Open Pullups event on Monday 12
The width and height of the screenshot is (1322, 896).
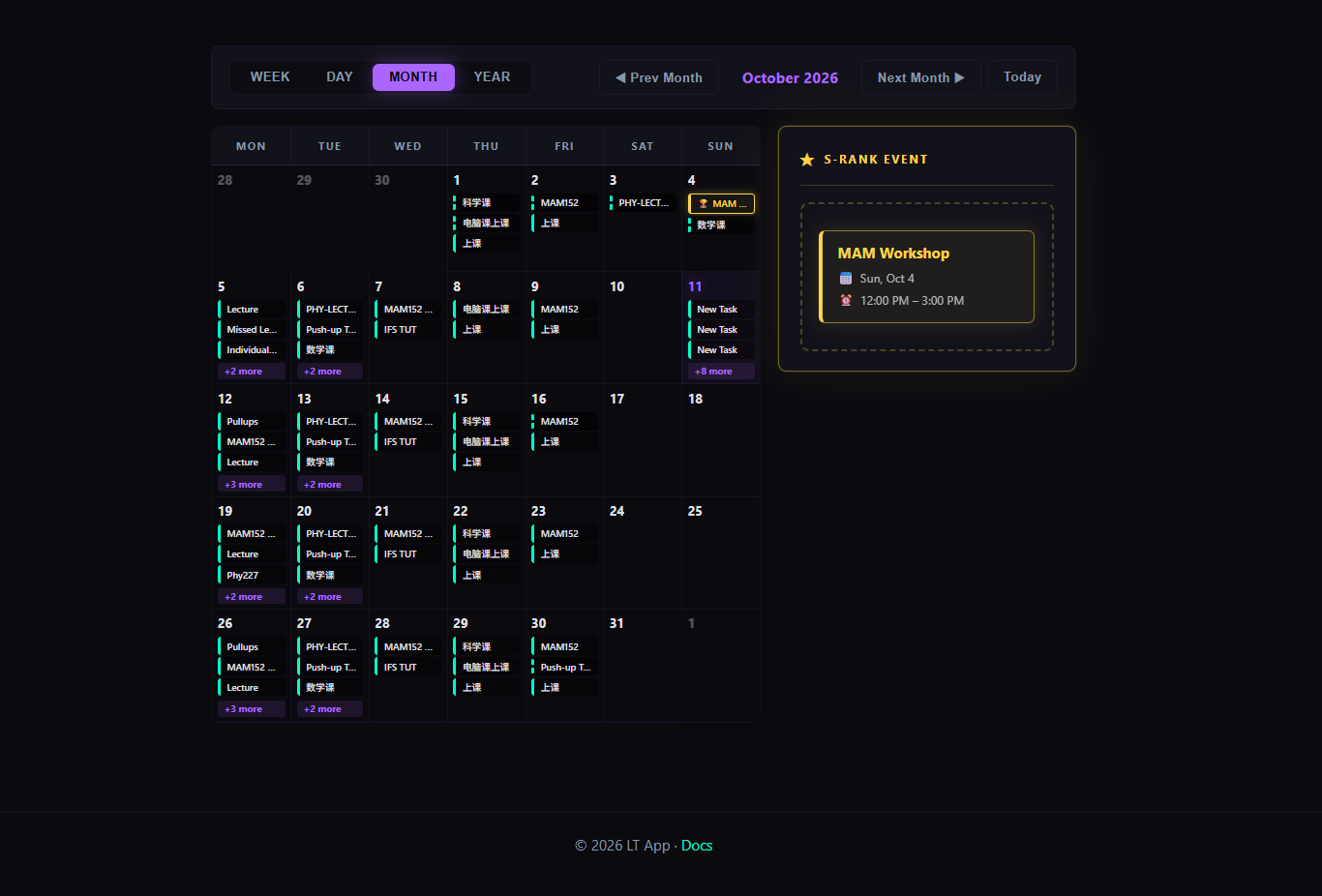click(252, 422)
